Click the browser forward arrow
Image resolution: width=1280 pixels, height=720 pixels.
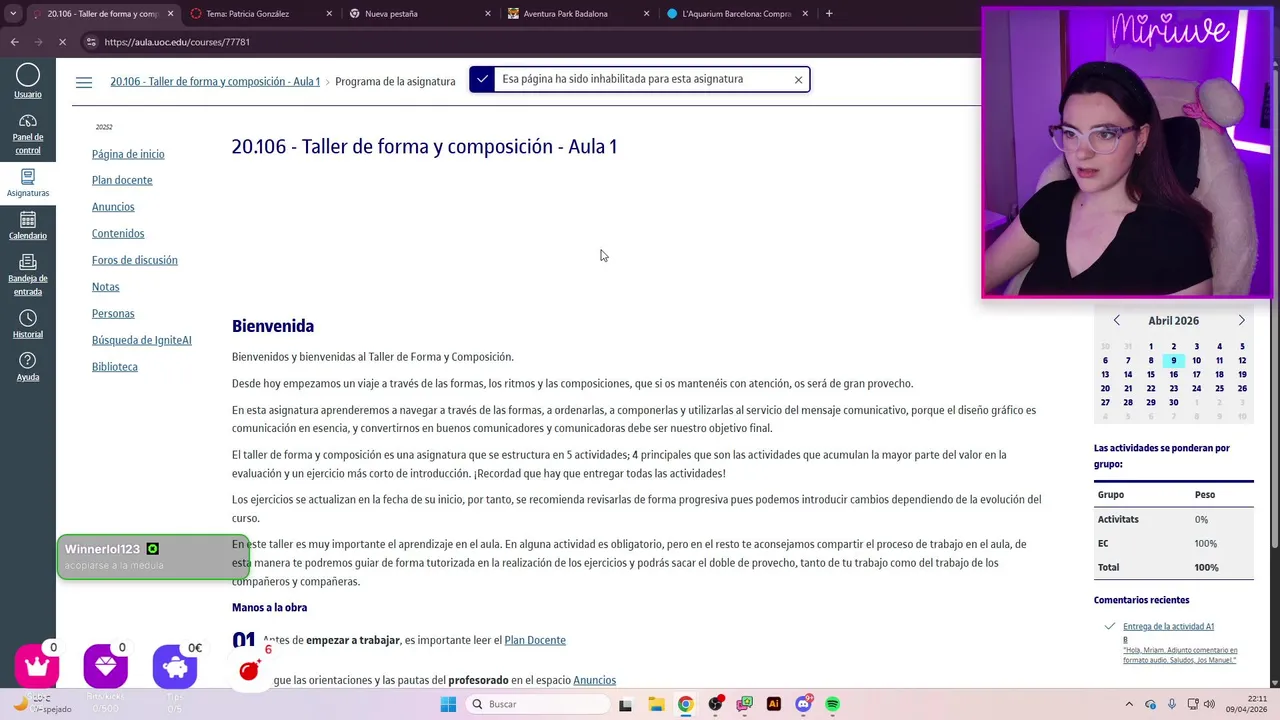coord(38,42)
